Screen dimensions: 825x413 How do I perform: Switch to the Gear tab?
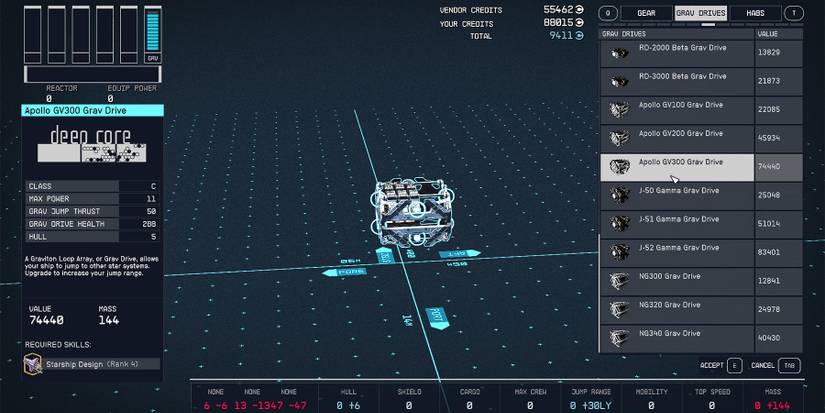click(646, 13)
